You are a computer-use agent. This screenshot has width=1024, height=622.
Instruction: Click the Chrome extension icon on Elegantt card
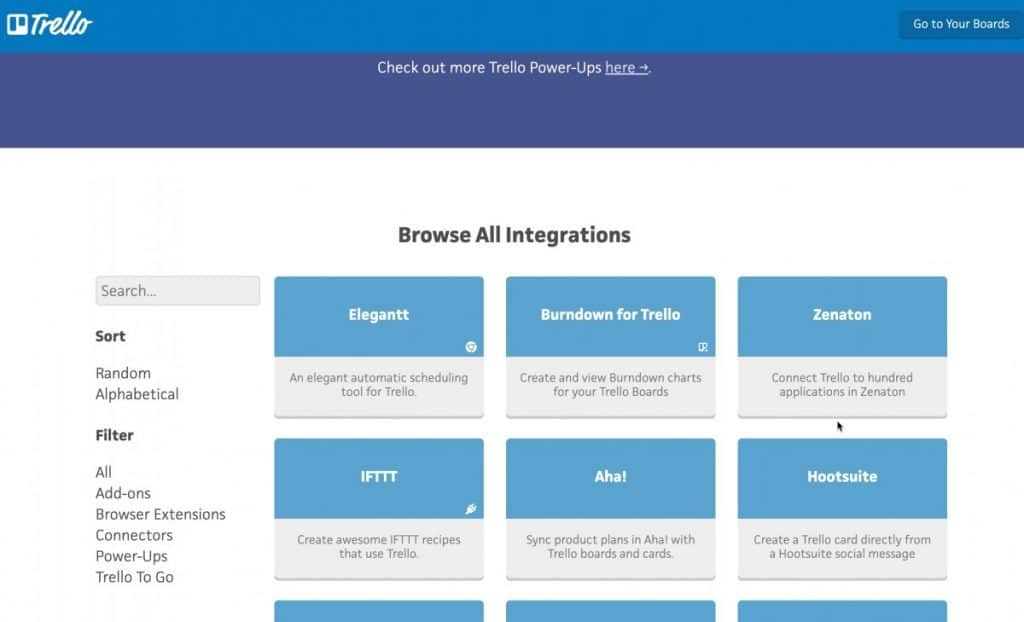pyautogui.click(x=471, y=347)
